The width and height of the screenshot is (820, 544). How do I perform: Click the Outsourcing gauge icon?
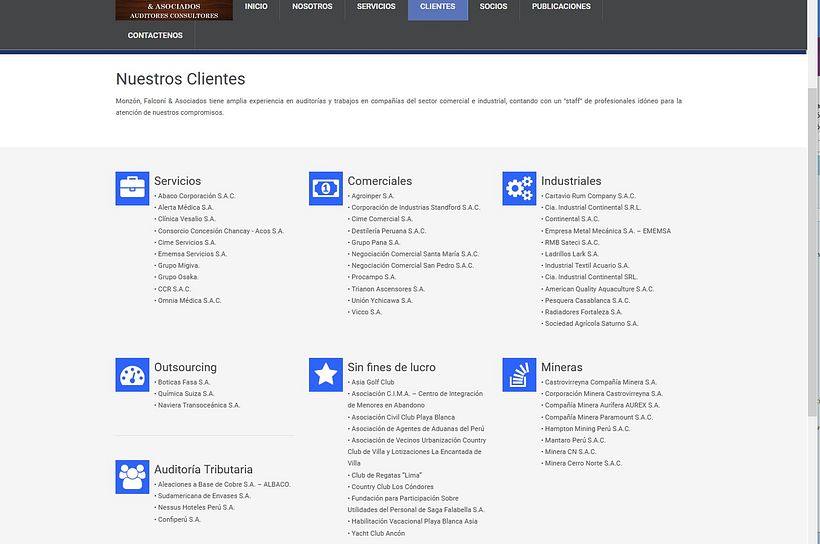point(132,375)
